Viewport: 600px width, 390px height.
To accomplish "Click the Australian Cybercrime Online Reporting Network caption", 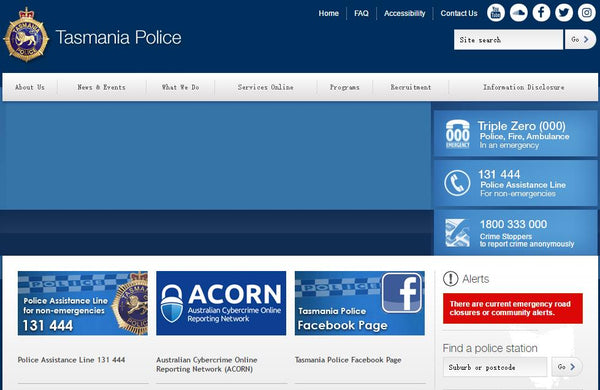I will [207, 364].
